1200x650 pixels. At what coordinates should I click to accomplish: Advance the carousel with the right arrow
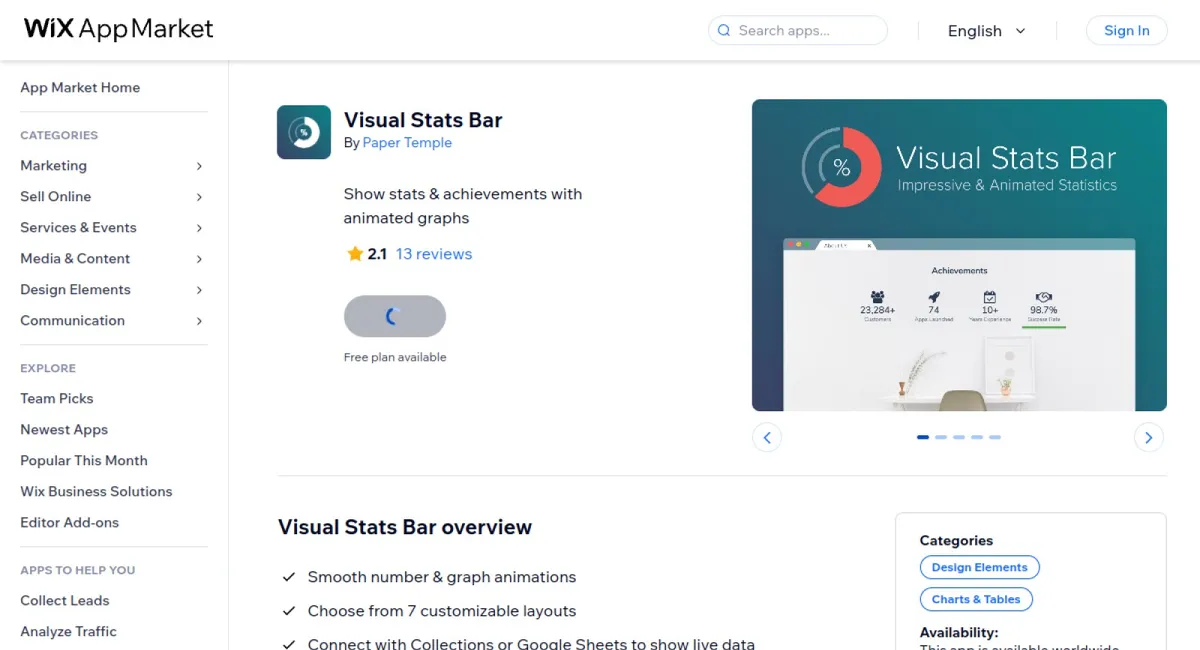tap(1148, 437)
